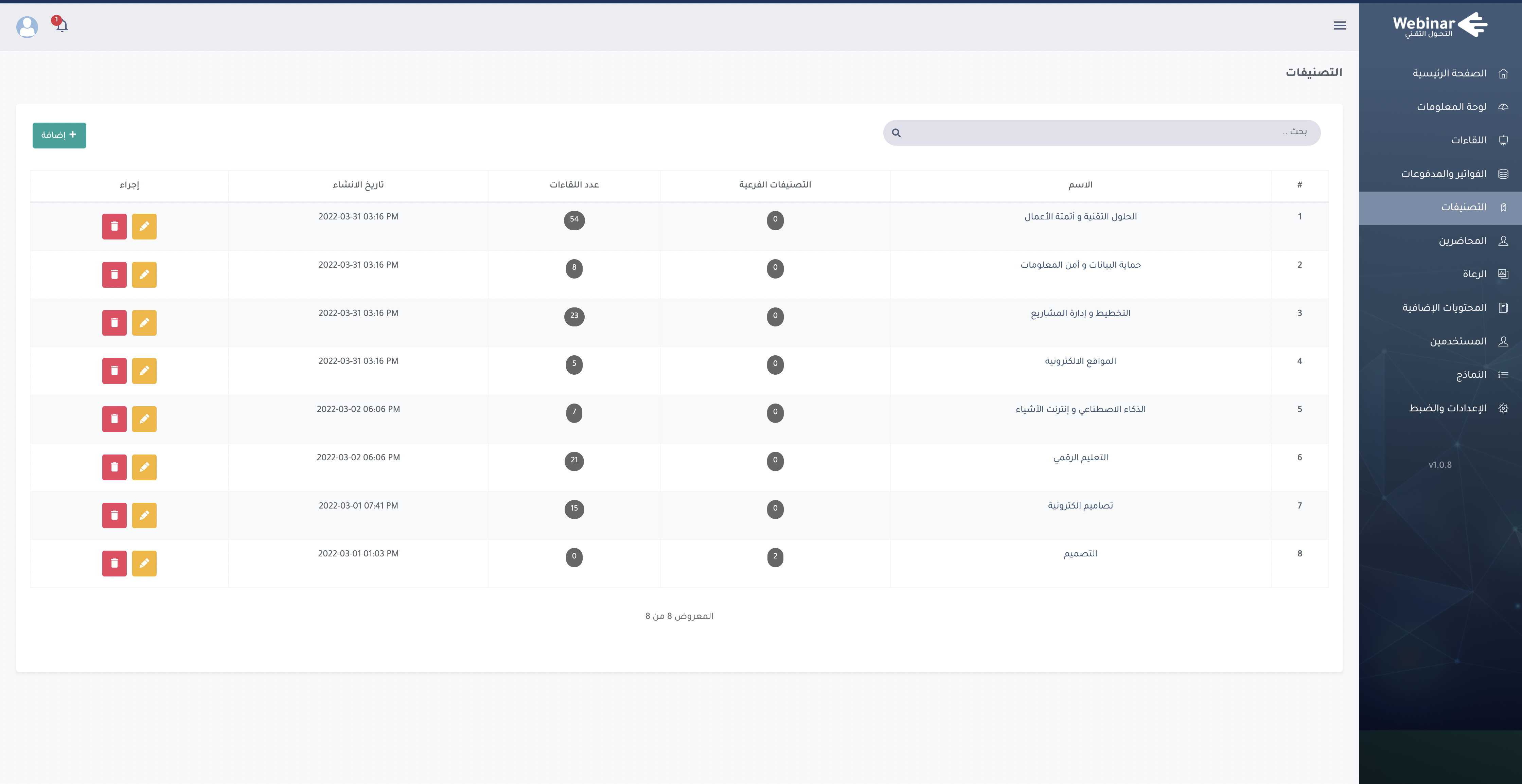Delete the تصاميم الكترونية category
1522x784 pixels.
click(x=114, y=515)
